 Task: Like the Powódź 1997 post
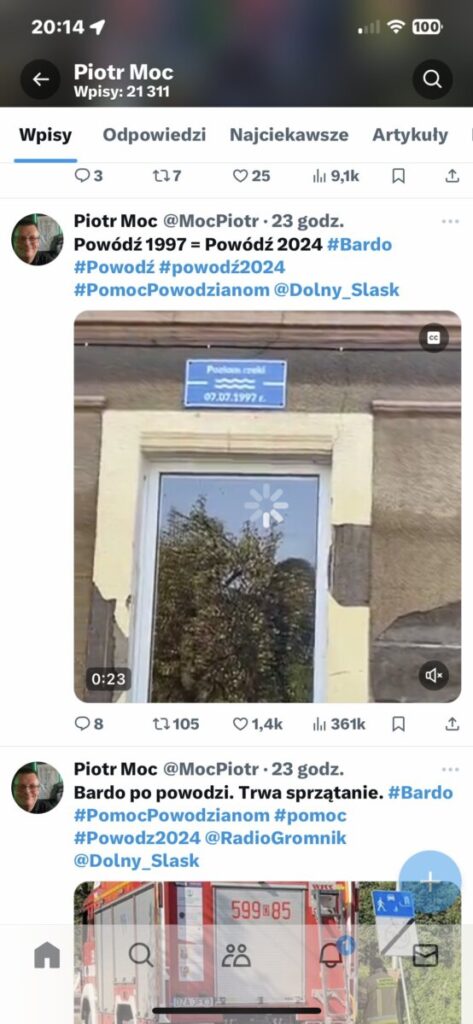(x=257, y=724)
